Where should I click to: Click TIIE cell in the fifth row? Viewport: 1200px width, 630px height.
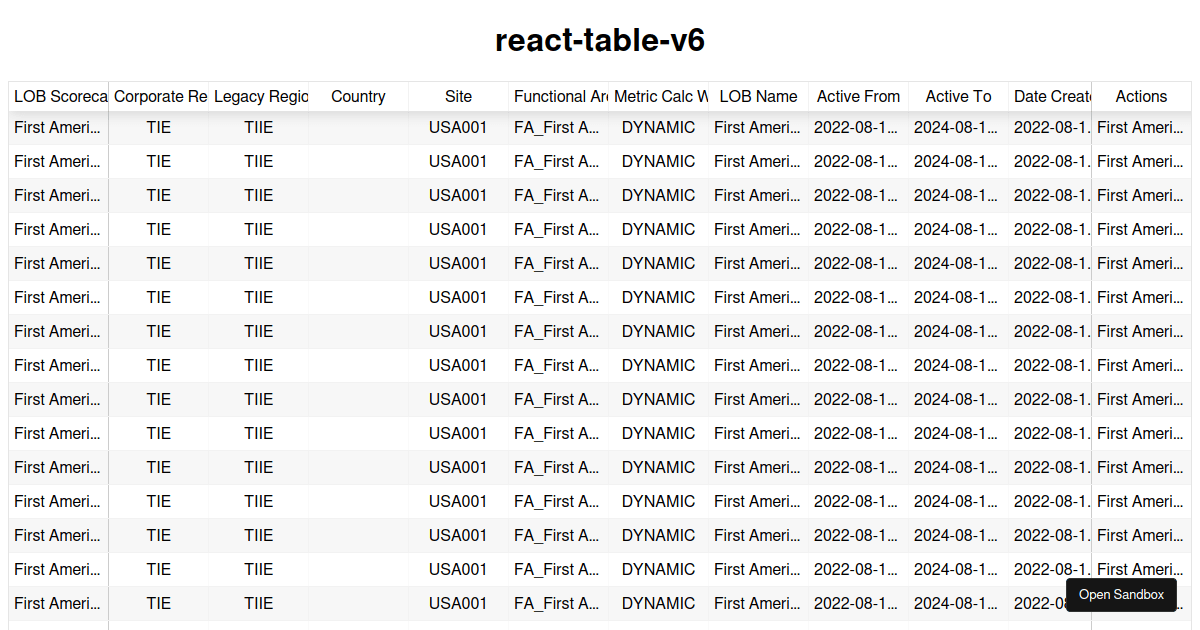click(259, 263)
